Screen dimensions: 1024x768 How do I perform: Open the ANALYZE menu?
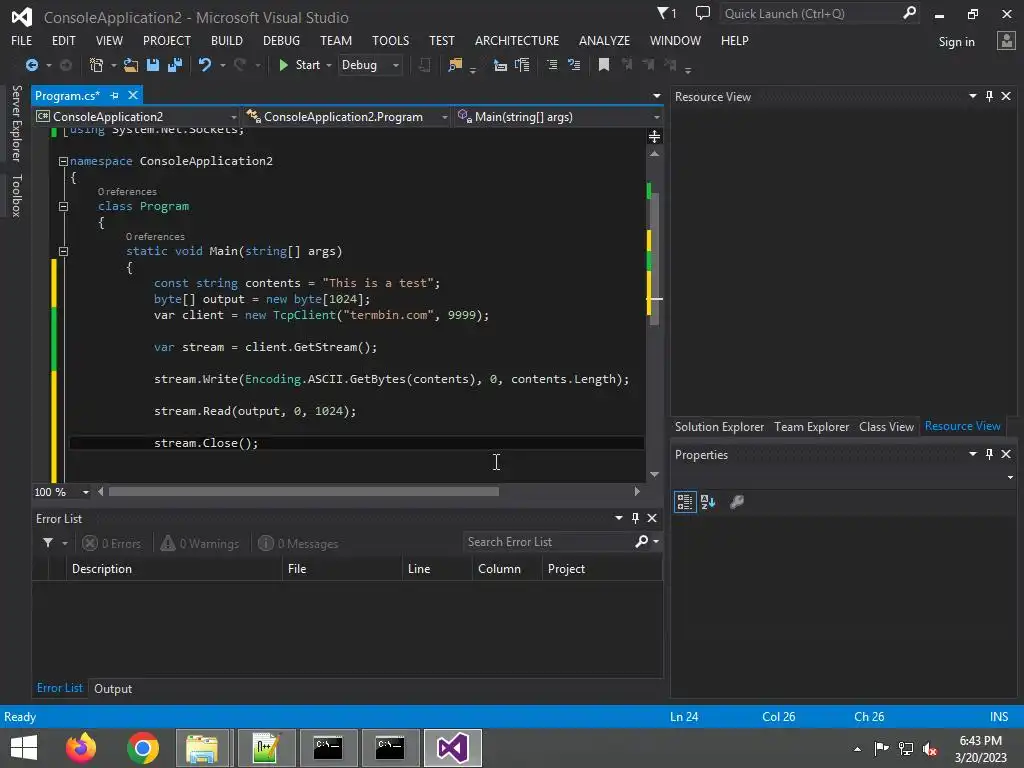pyautogui.click(x=604, y=40)
